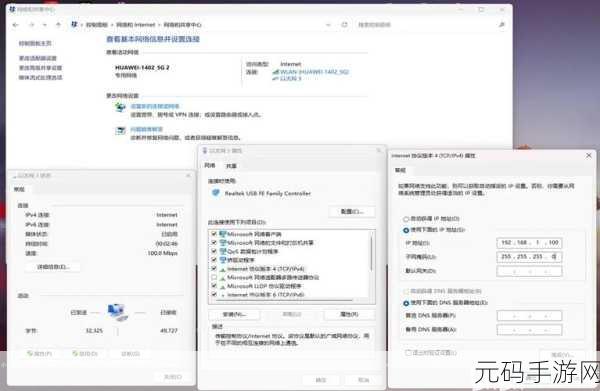This screenshot has height=391, width=600.
Task: Click the icon of Microsoft LLDP 协议驱动程序 item
Action: pyautogui.click(x=223, y=286)
